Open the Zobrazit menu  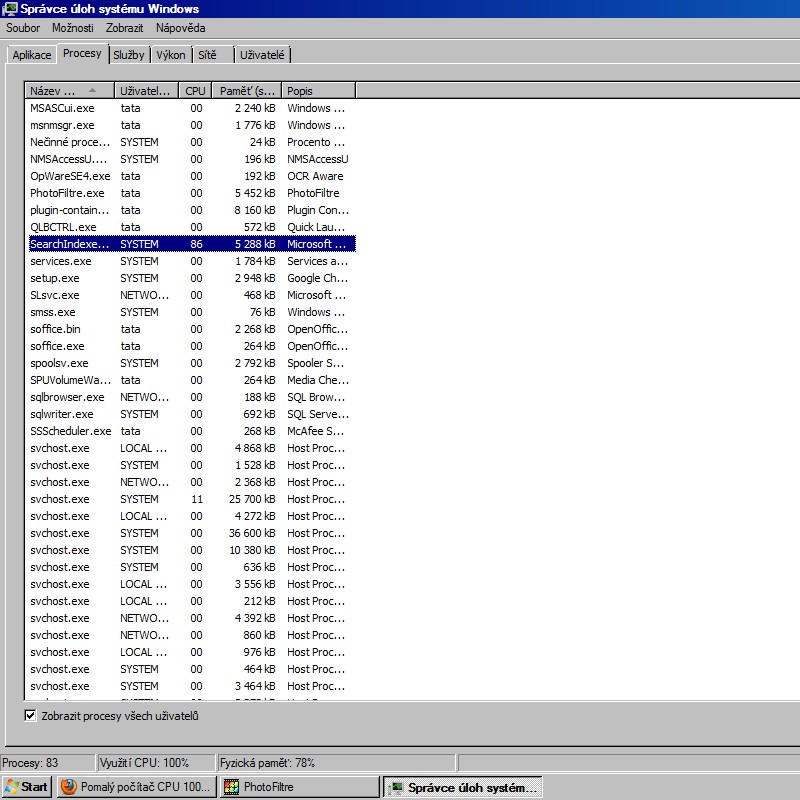click(x=124, y=28)
